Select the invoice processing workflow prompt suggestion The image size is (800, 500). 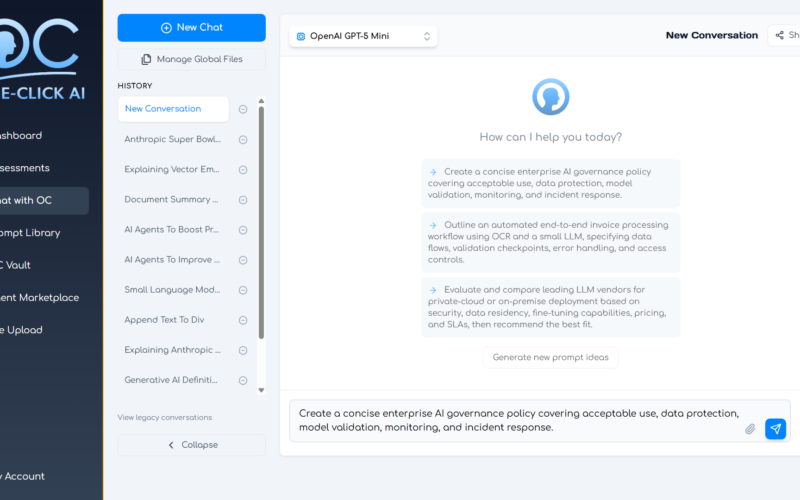click(x=550, y=242)
